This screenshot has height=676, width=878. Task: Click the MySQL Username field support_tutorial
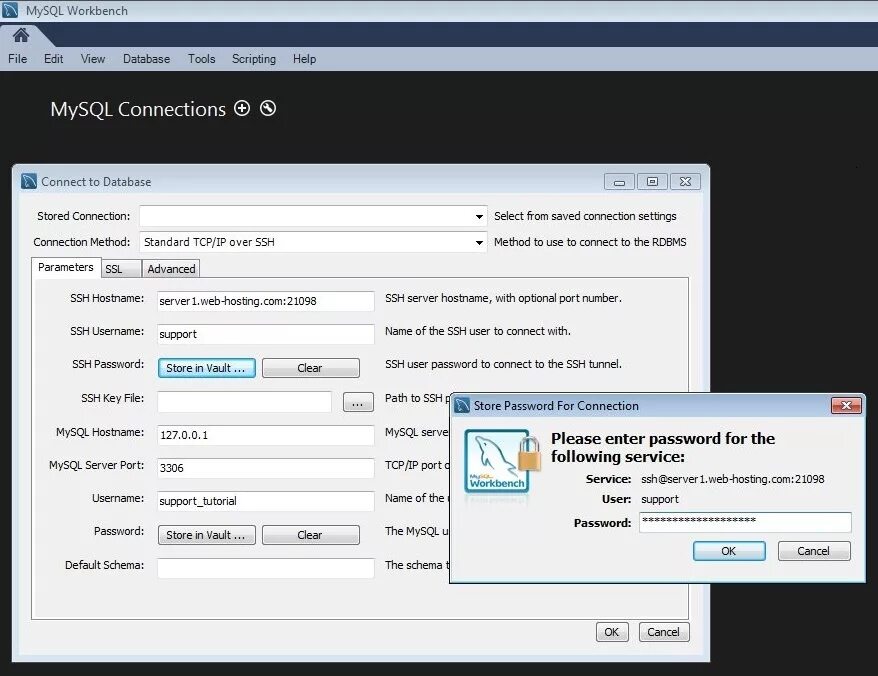point(265,501)
